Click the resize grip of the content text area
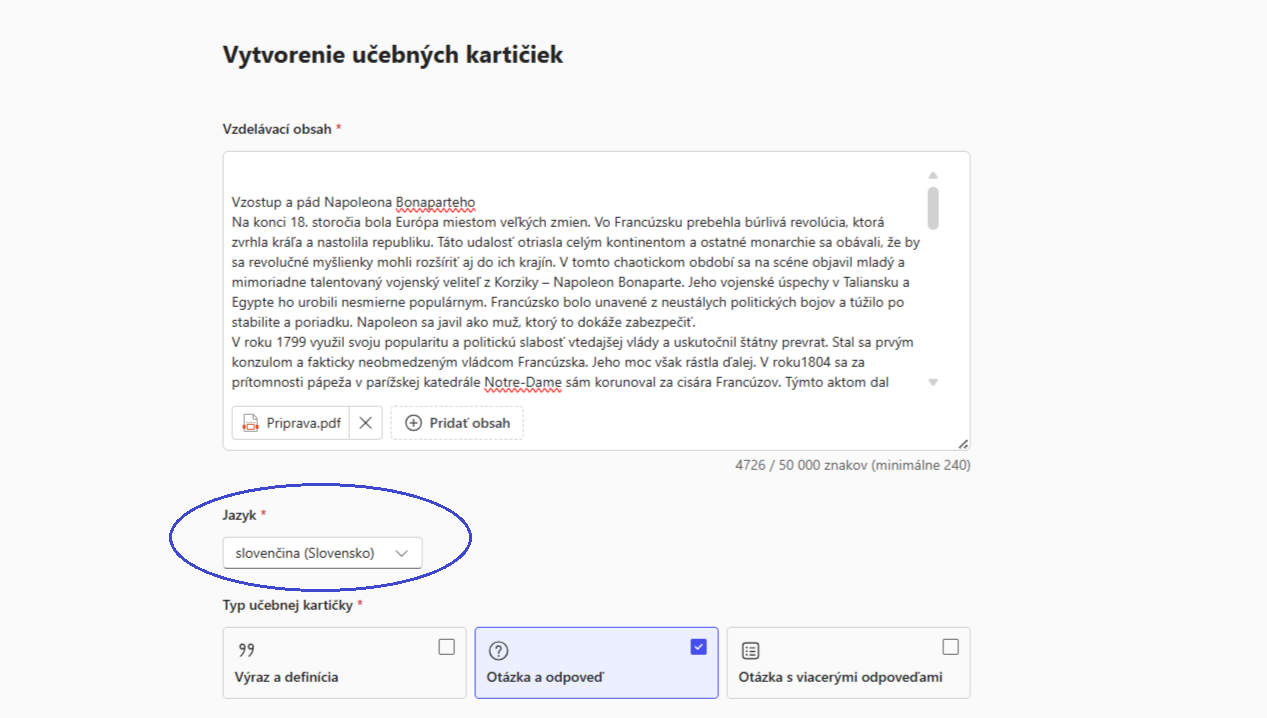This screenshot has height=718, width=1267. (x=962, y=443)
